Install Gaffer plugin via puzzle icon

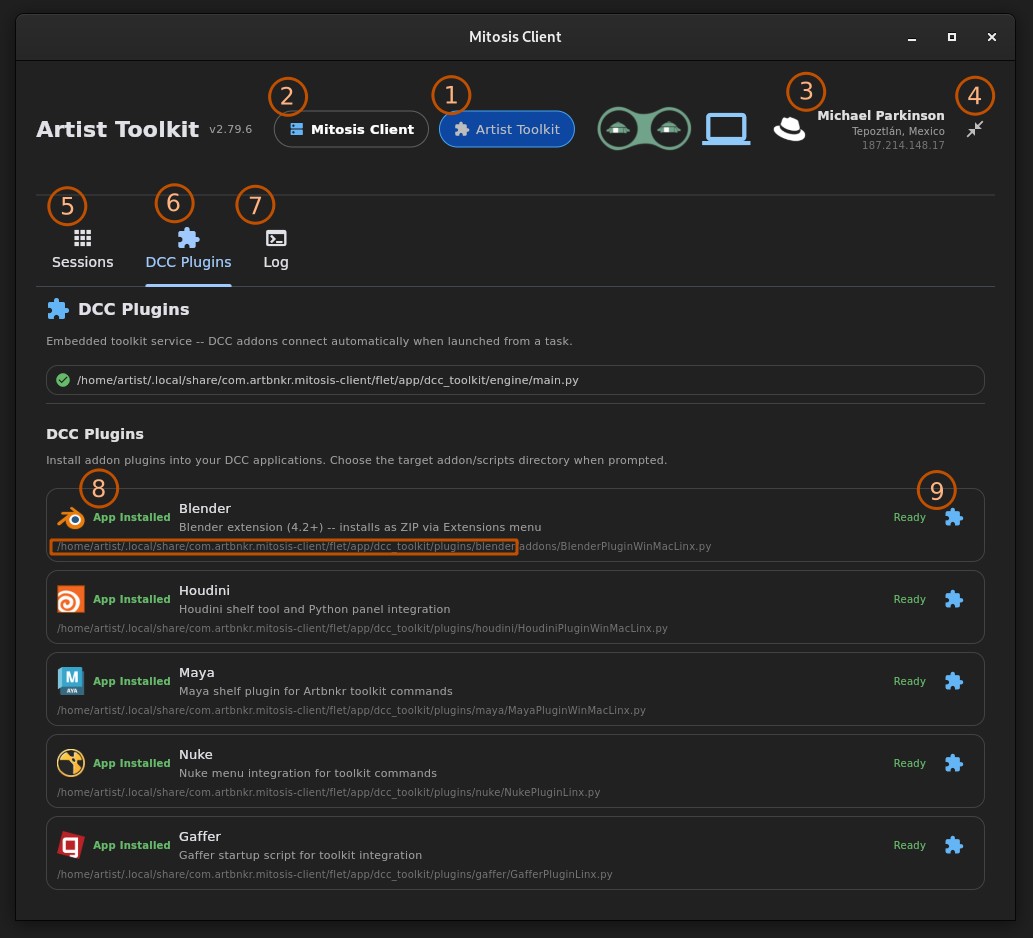(954, 845)
